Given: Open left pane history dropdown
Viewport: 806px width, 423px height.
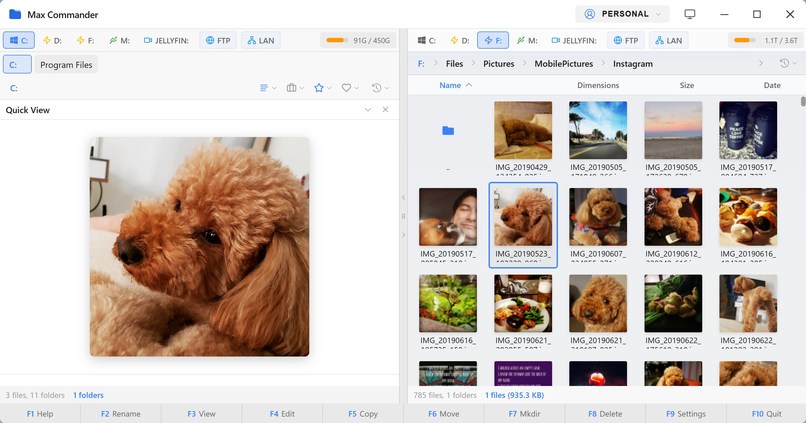Looking at the screenshot, I should pyautogui.click(x=380, y=88).
